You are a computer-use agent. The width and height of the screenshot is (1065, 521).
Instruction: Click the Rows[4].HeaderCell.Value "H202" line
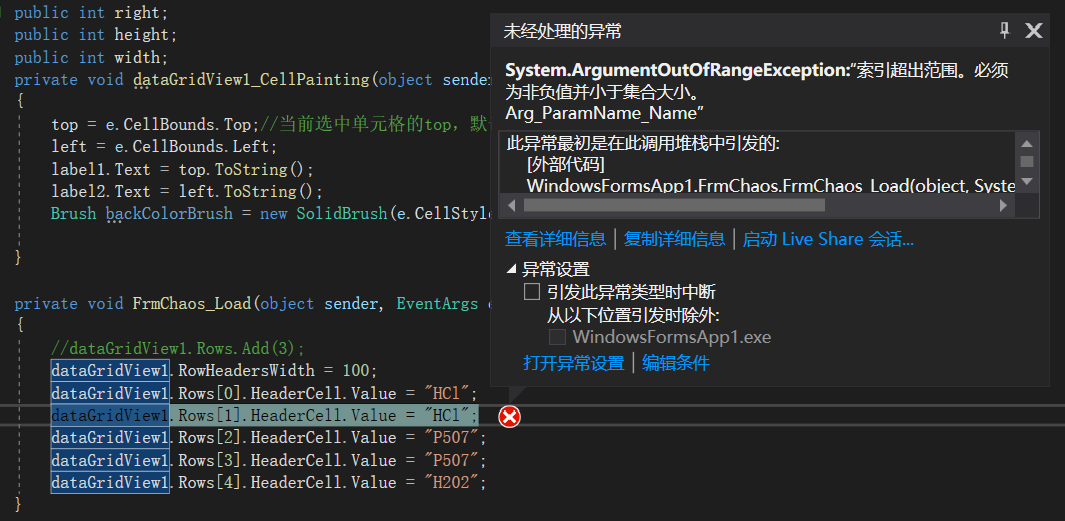[270, 482]
